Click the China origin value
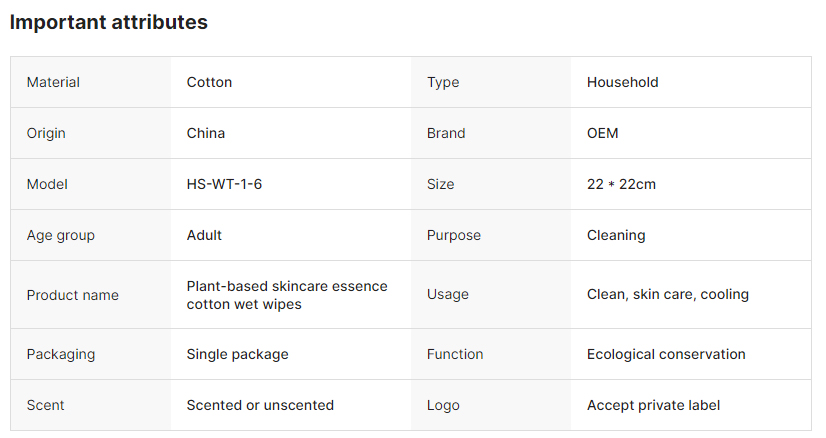 point(206,133)
